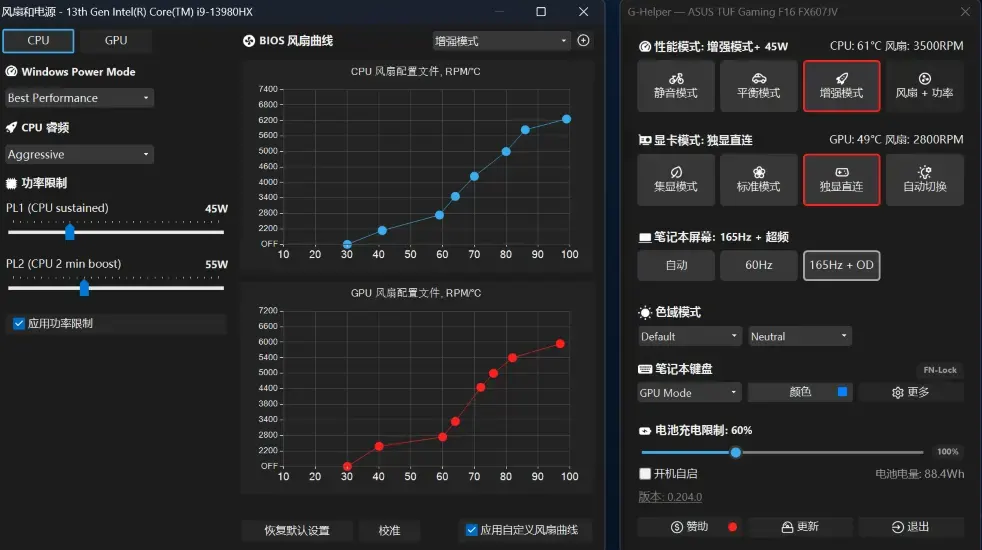Activate Turbo mode (增强模式) button in G-Helper
The width and height of the screenshot is (982, 550).
(841, 86)
